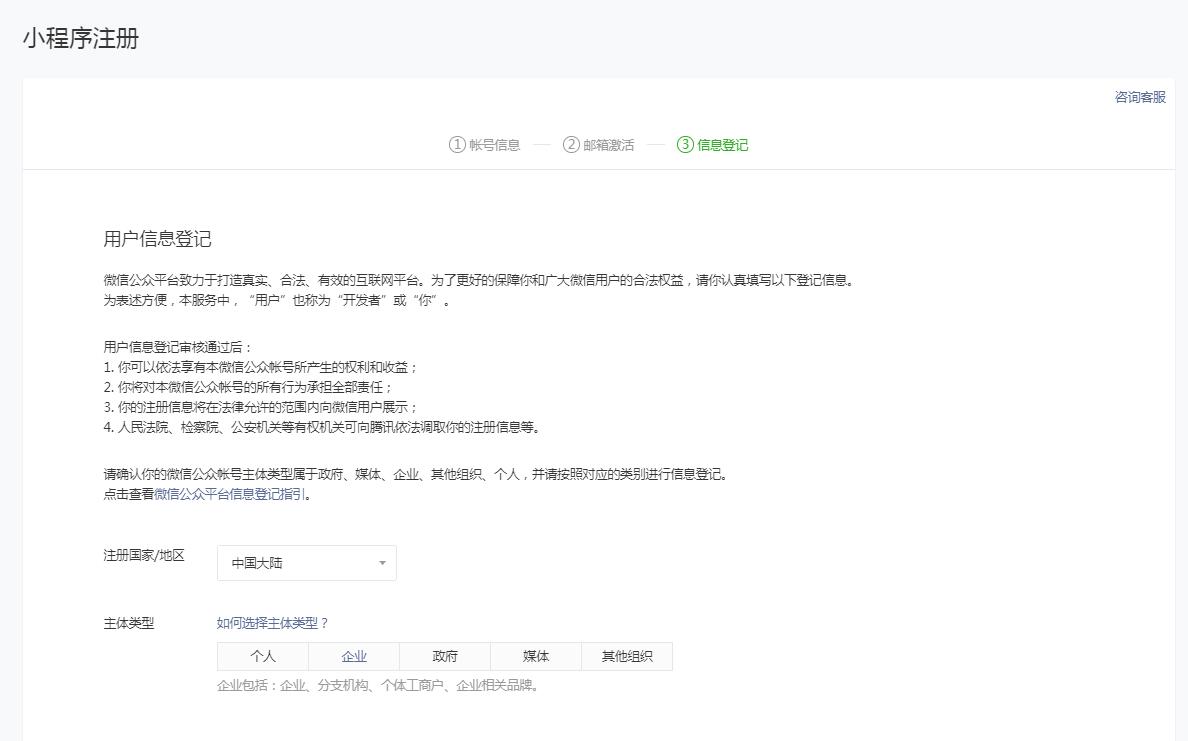The width and height of the screenshot is (1188, 741).
Task: Click the step 1 circled number icon
Action: 457,145
